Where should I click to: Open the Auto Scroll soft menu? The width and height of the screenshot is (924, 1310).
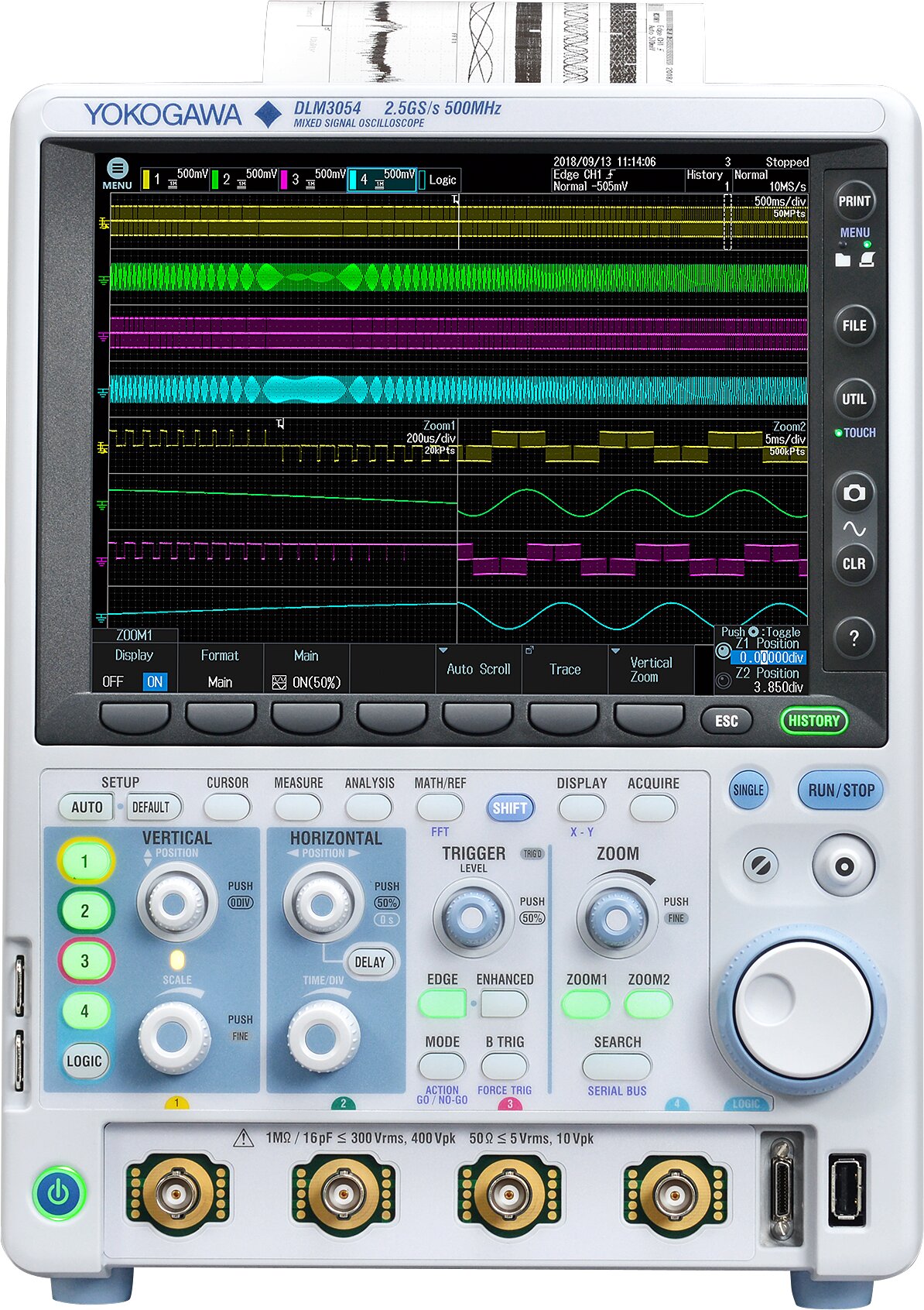click(x=478, y=669)
